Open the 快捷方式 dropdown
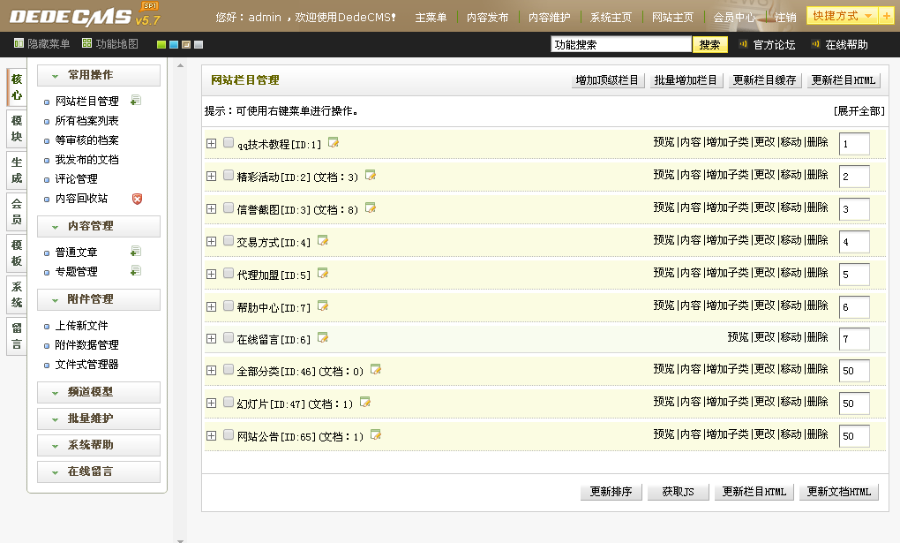The width and height of the screenshot is (900, 543). coord(842,16)
